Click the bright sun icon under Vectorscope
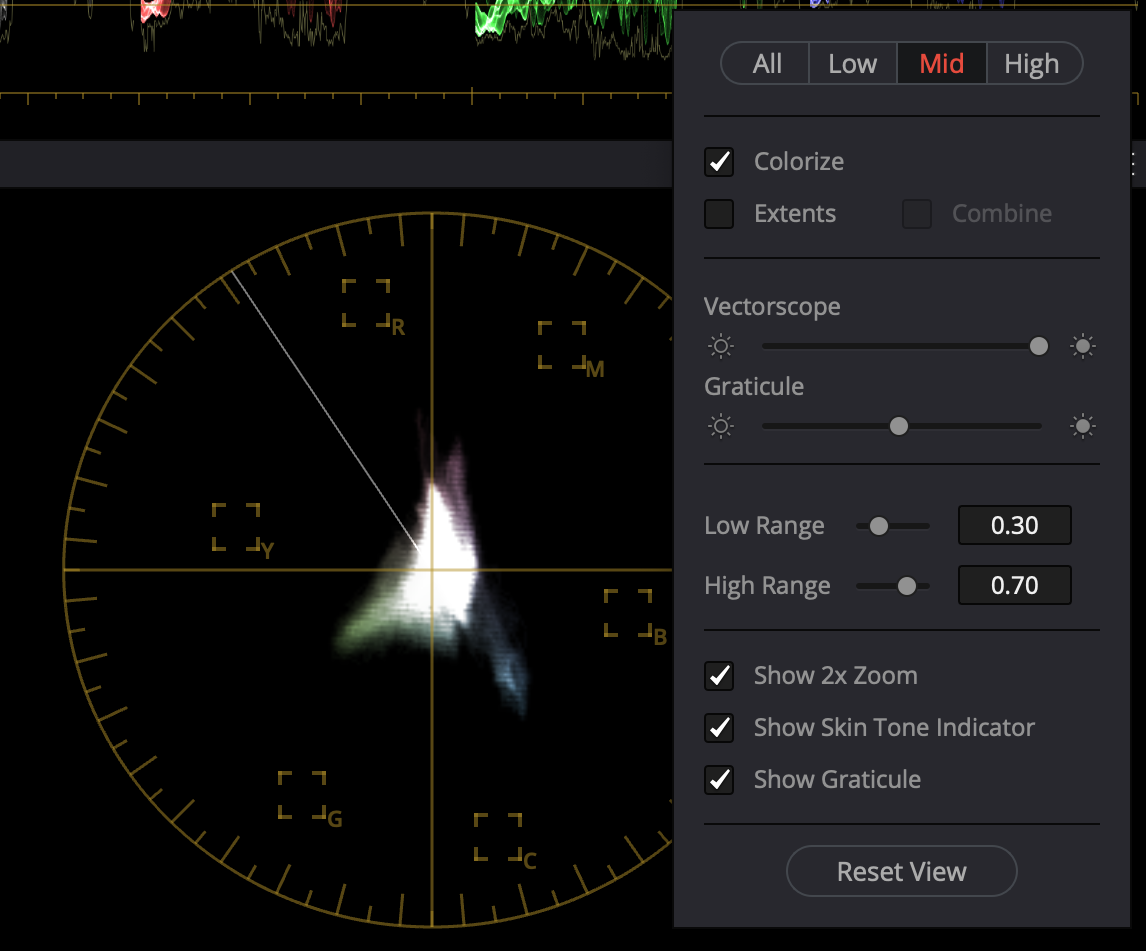Viewport: 1146px width, 951px height. point(1082,346)
